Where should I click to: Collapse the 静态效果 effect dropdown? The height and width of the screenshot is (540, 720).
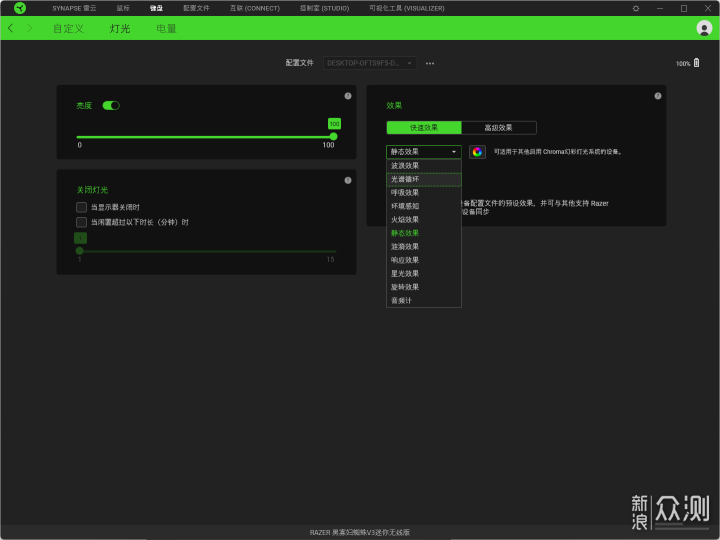[x=423, y=152]
